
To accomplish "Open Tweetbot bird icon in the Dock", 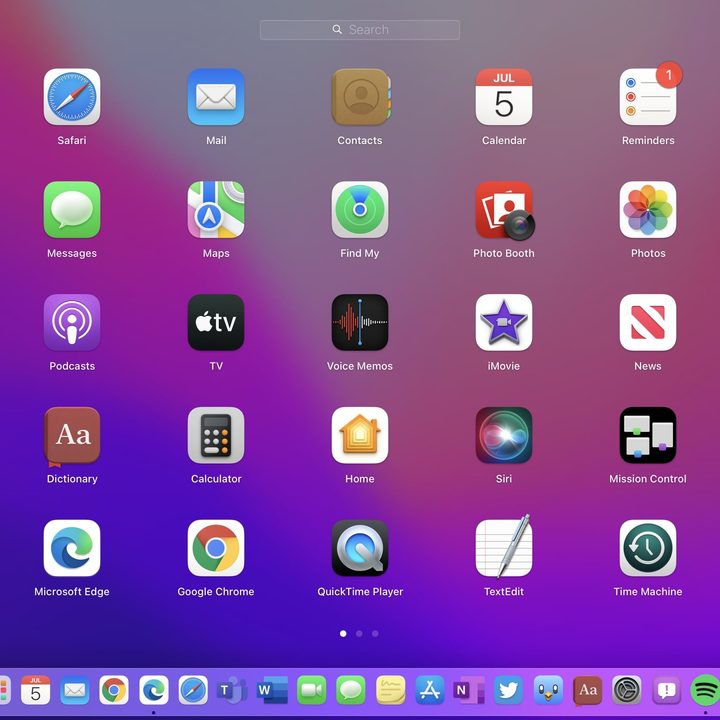I will click(548, 690).
